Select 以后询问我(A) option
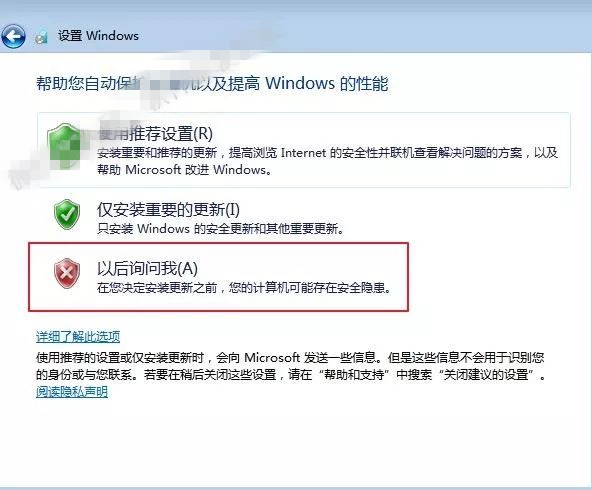592x490 pixels. pyautogui.click(x=148, y=268)
